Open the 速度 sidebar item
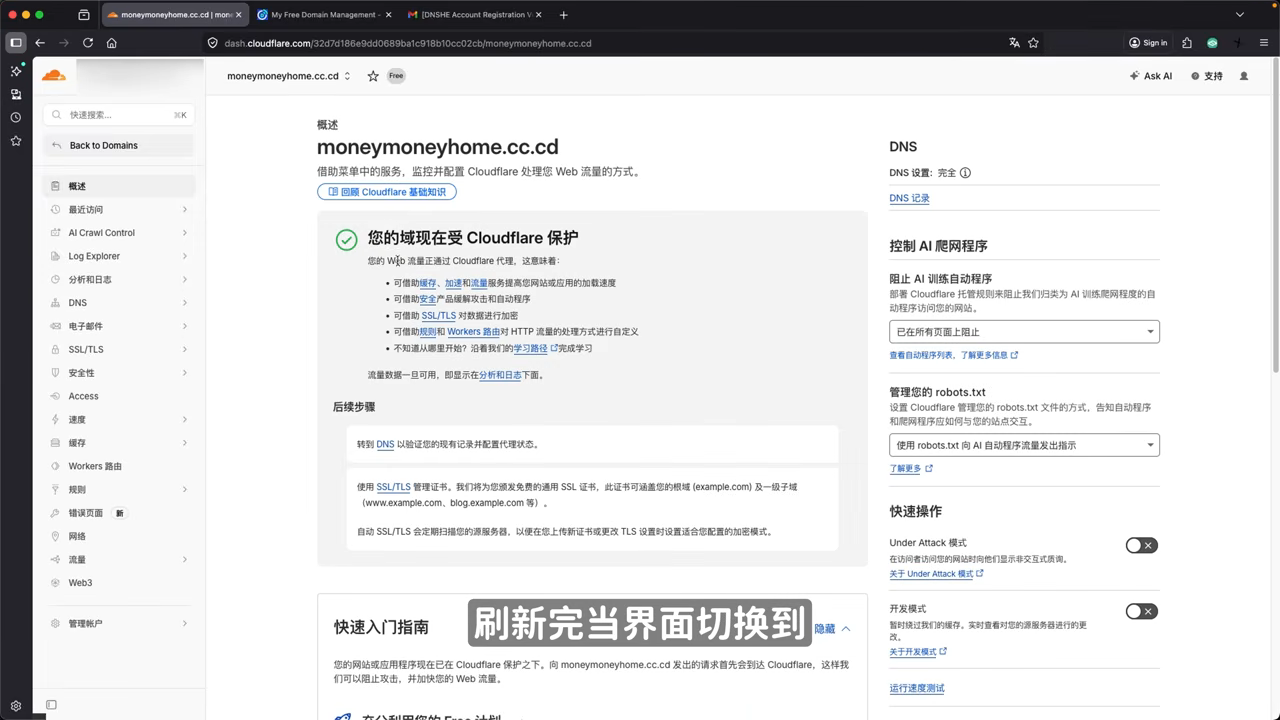 [x=119, y=419]
